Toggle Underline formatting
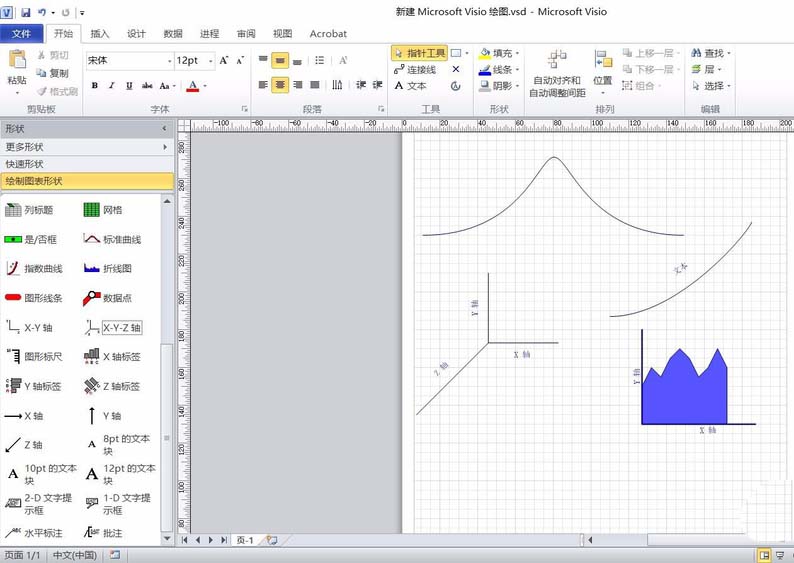The image size is (794, 563). coord(129,86)
